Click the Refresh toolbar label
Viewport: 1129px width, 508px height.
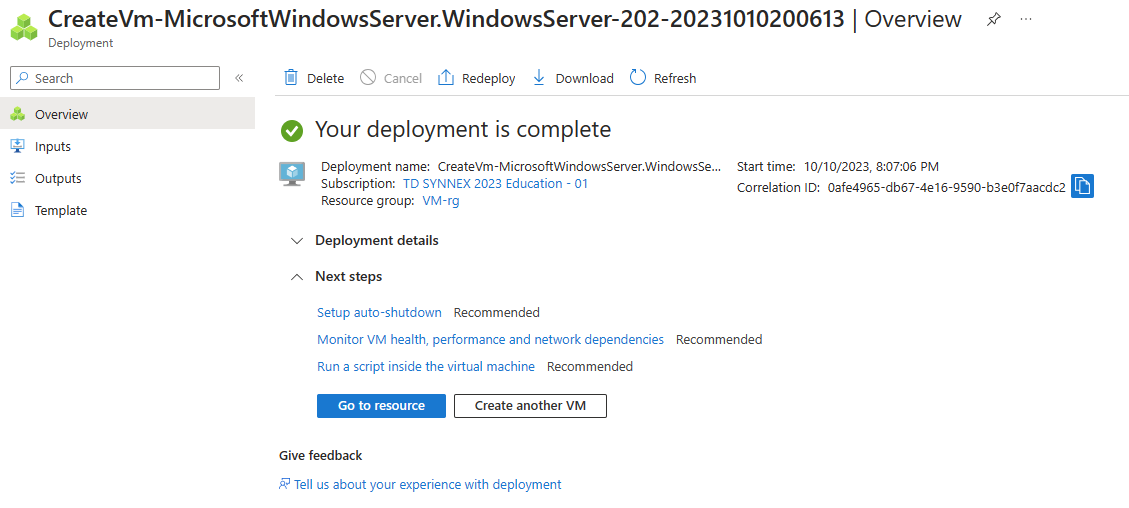click(675, 78)
